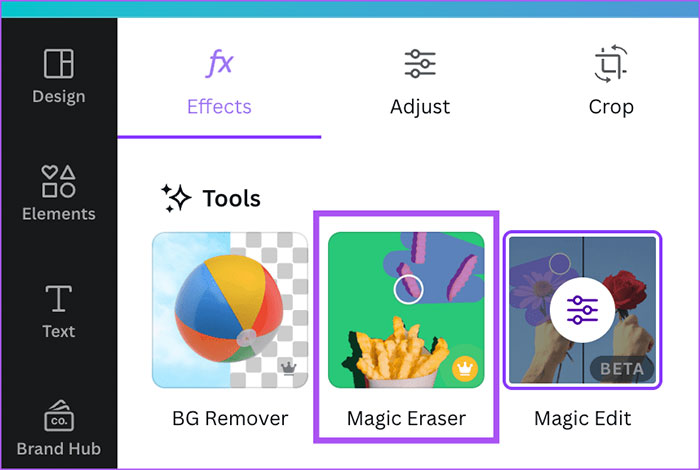
Task: Select the fries Magic Eraser thumbnail
Action: (406, 310)
